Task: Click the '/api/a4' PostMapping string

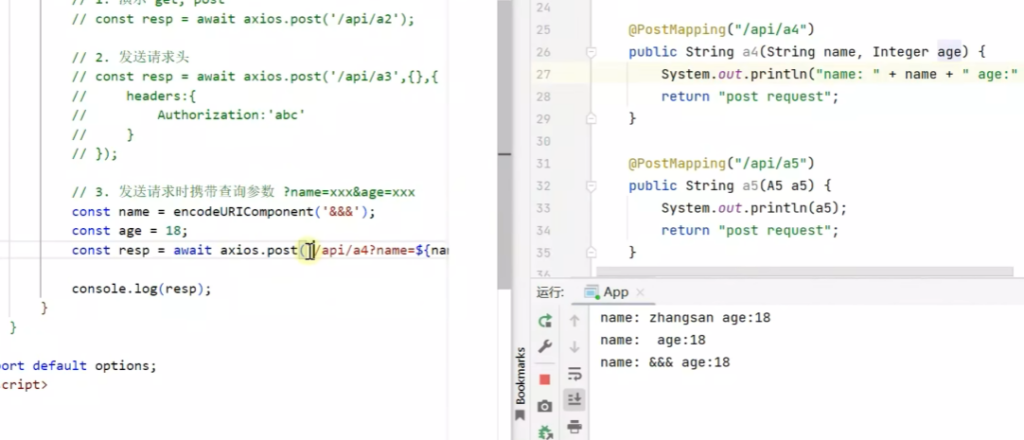Action: click(762, 30)
